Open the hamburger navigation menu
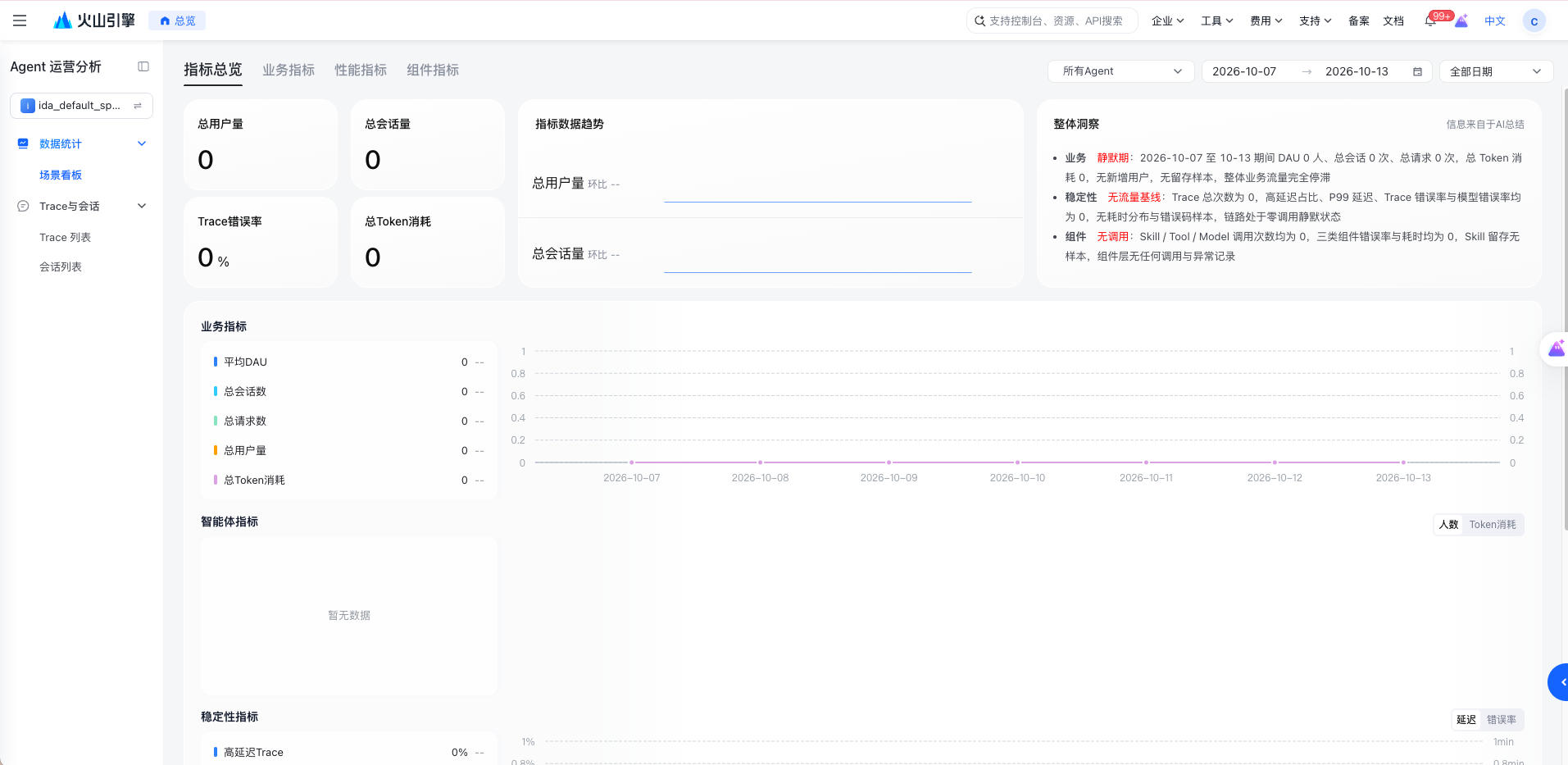The height and width of the screenshot is (765, 1568). click(20, 20)
